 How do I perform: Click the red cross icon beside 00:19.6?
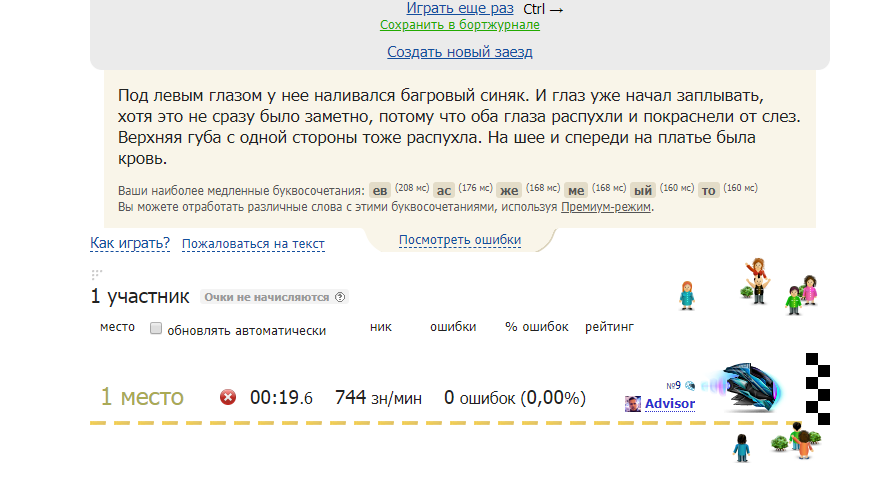click(227, 397)
